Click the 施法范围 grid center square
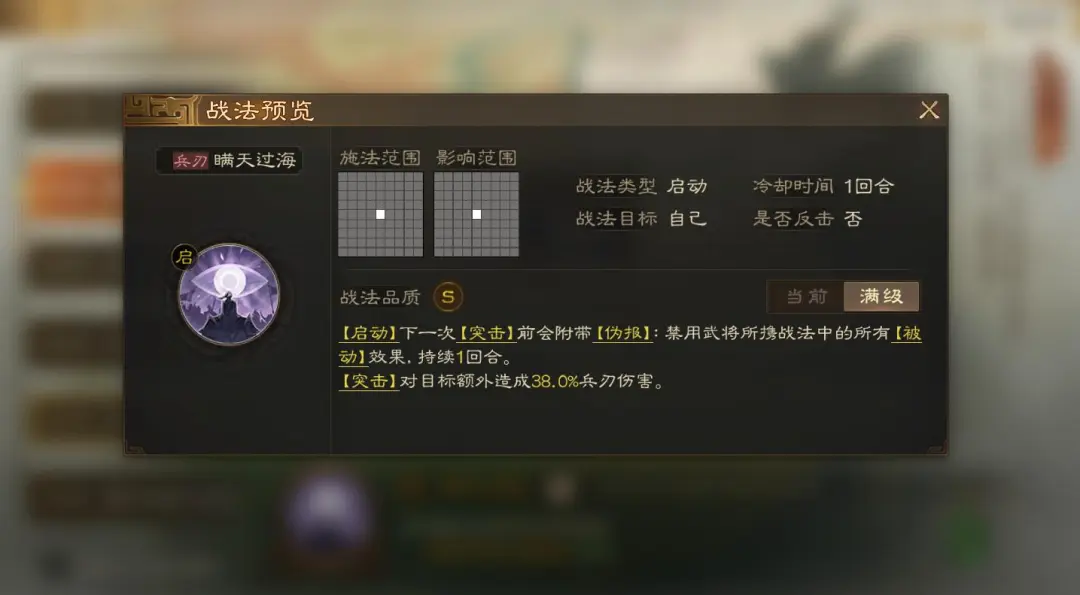 (x=380, y=214)
